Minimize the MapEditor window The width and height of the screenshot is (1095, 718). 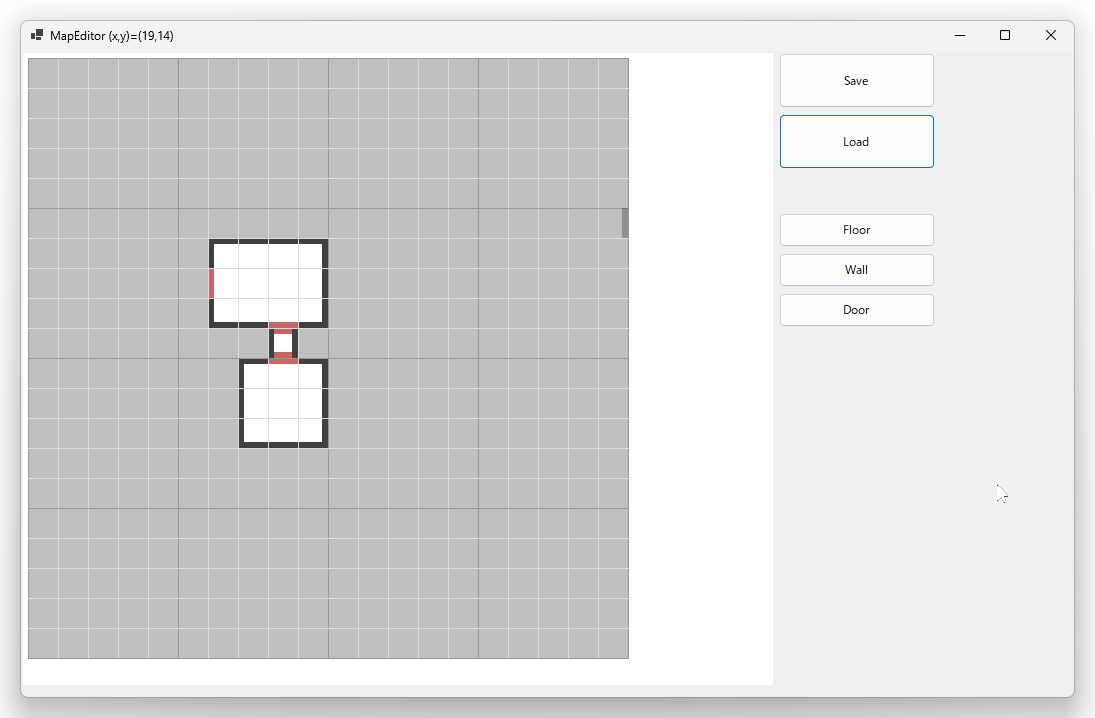pyautogui.click(x=960, y=35)
